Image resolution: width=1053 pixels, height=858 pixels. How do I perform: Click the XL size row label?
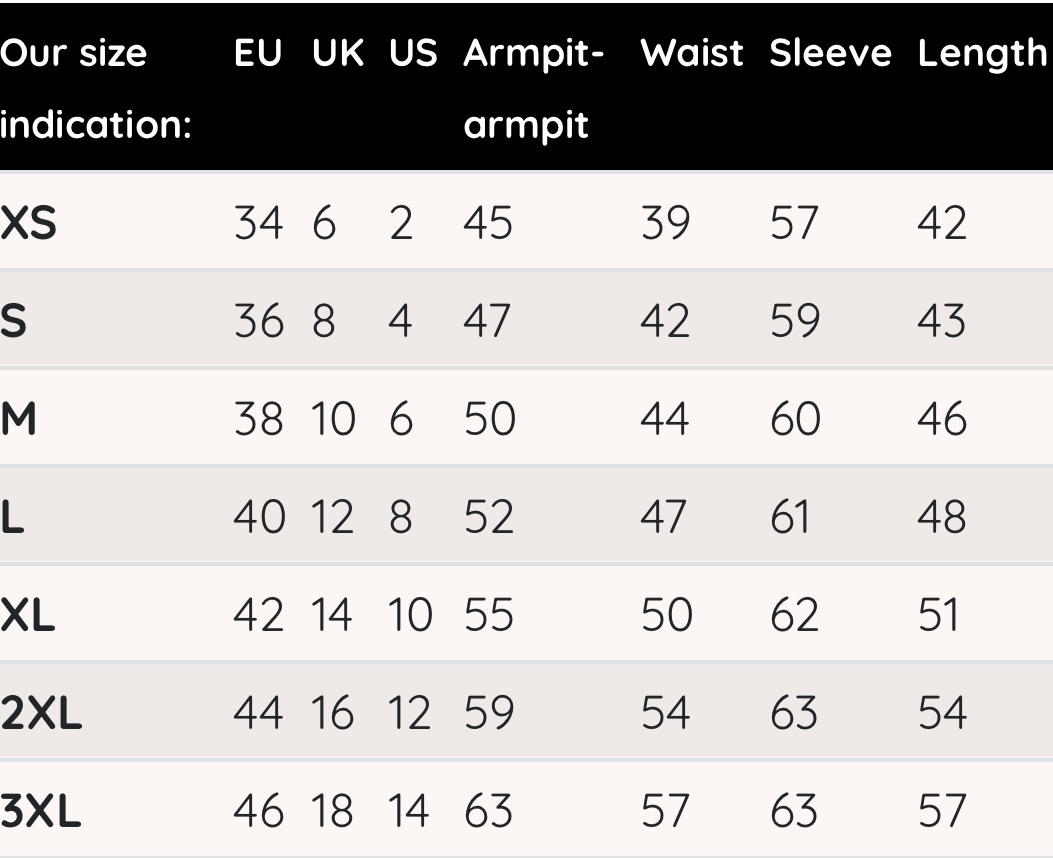(28, 616)
